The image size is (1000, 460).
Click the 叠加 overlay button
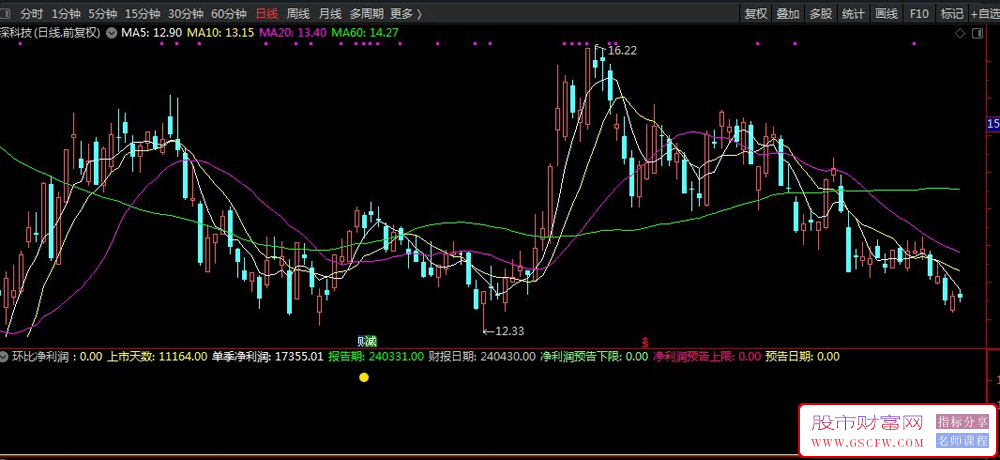pos(788,13)
